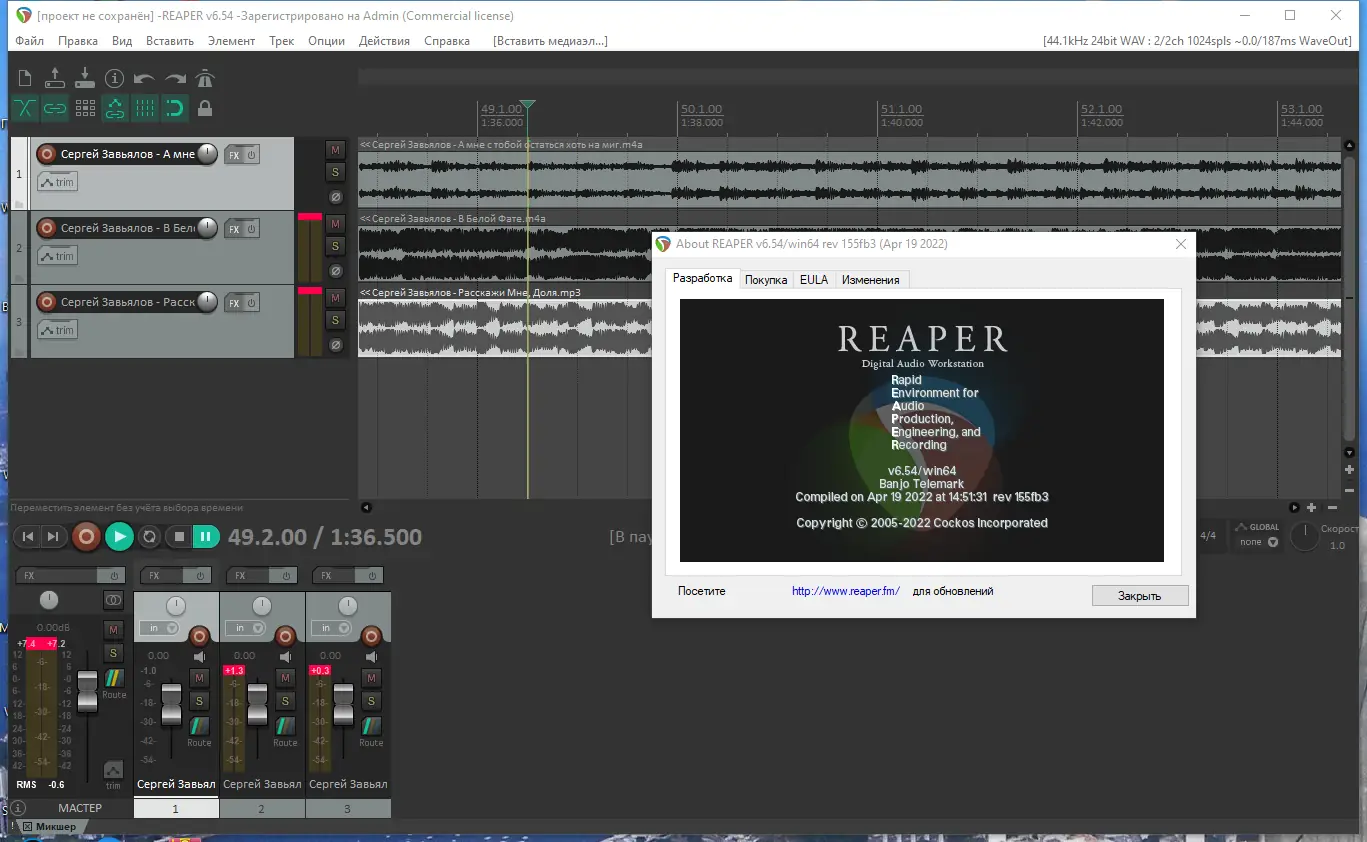
Task: Go to project end transport button
Action: click(x=53, y=537)
